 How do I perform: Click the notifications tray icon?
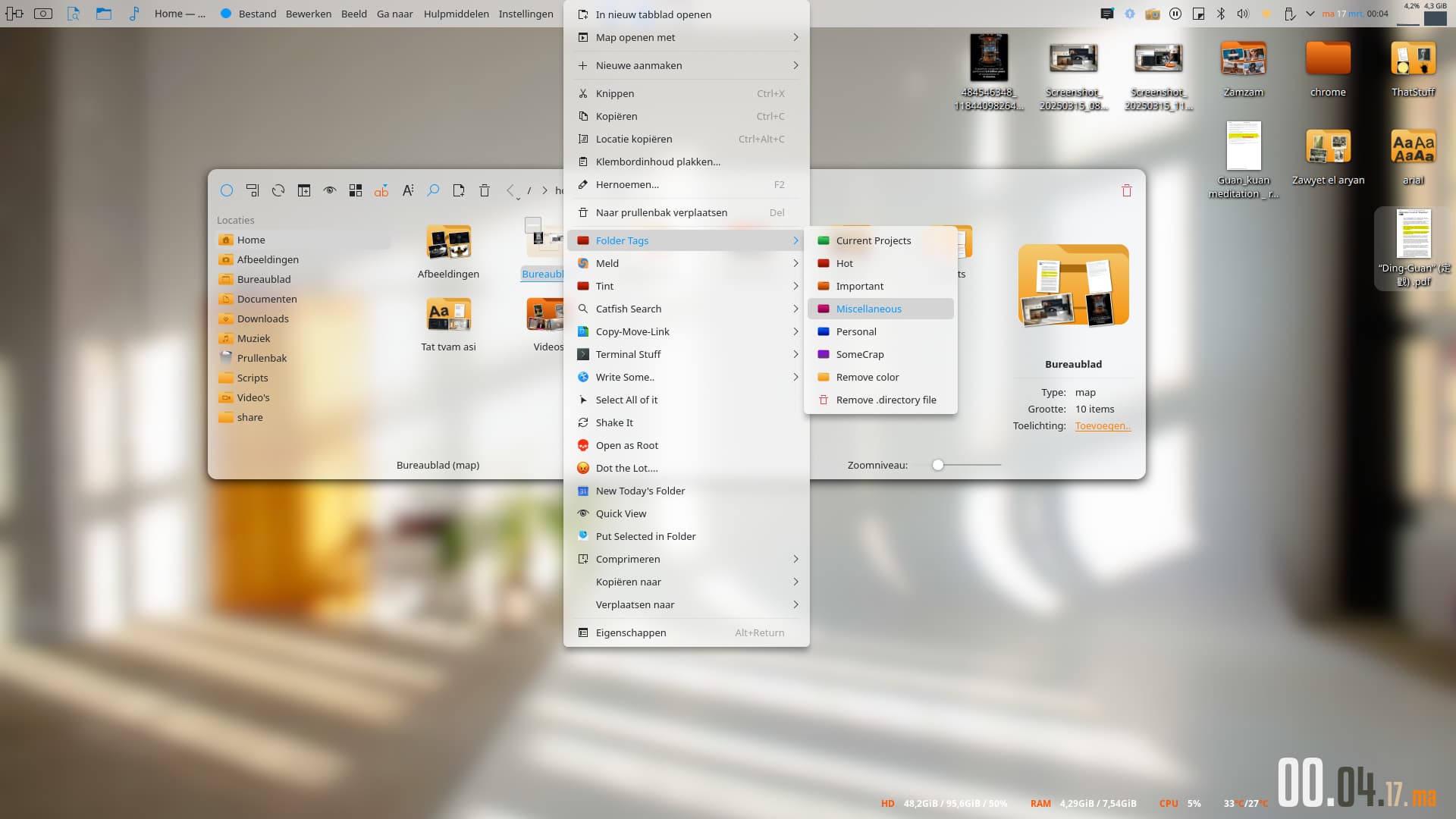pos(1107,14)
